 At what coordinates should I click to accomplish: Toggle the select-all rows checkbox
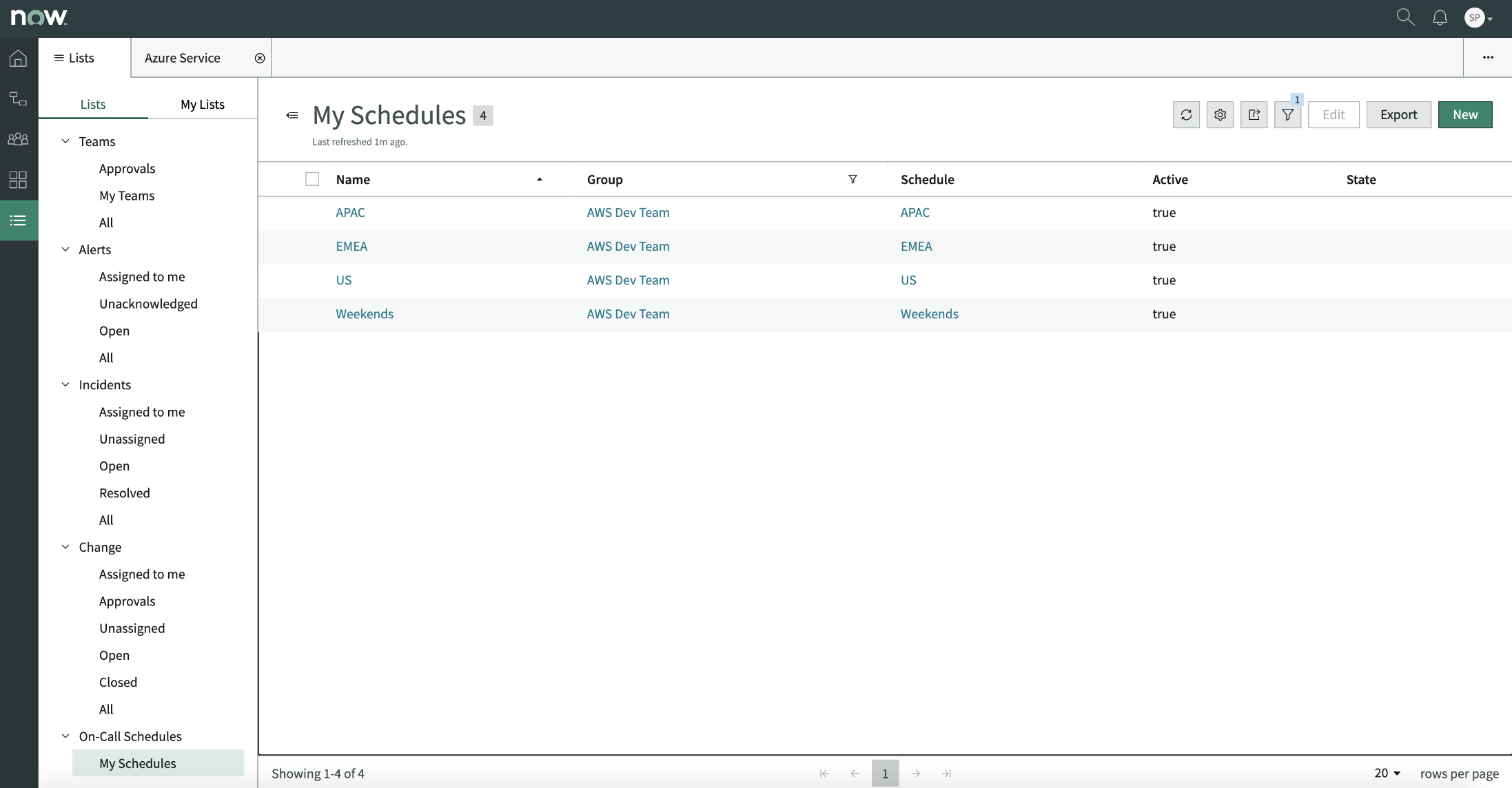312,179
